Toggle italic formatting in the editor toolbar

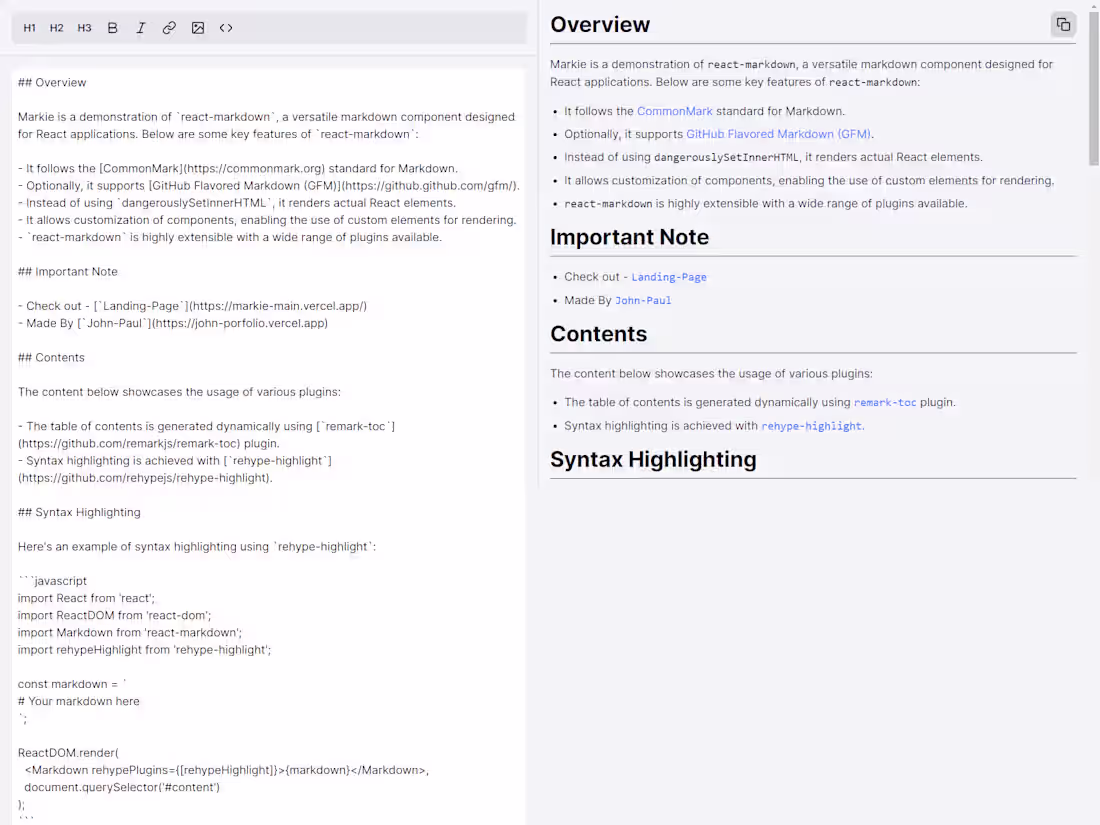pos(140,28)
